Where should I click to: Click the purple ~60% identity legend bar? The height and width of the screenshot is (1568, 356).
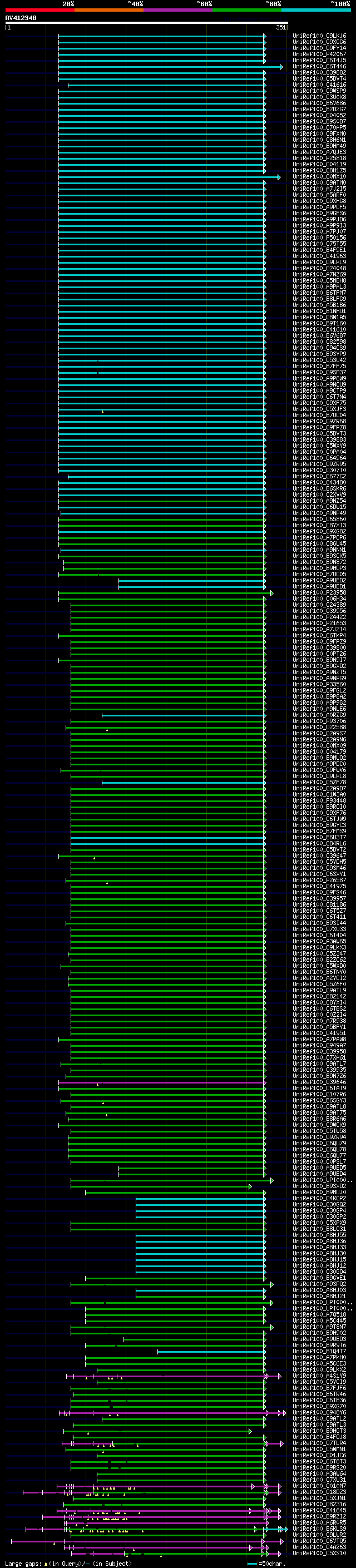(x=177, y=10)
